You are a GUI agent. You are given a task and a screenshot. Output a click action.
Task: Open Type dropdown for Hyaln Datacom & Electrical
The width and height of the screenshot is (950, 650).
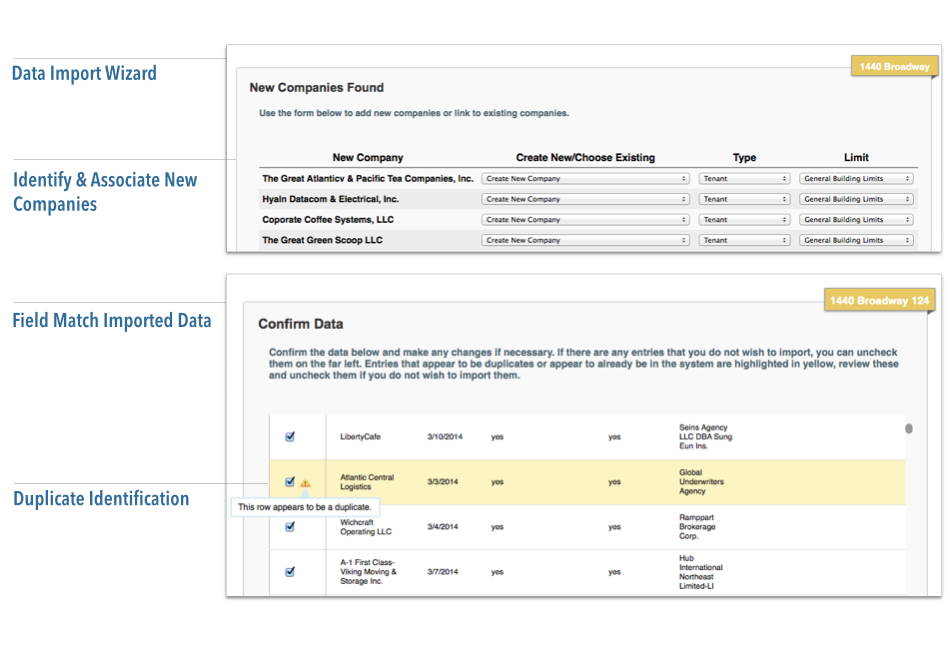[x=745, y=199]
